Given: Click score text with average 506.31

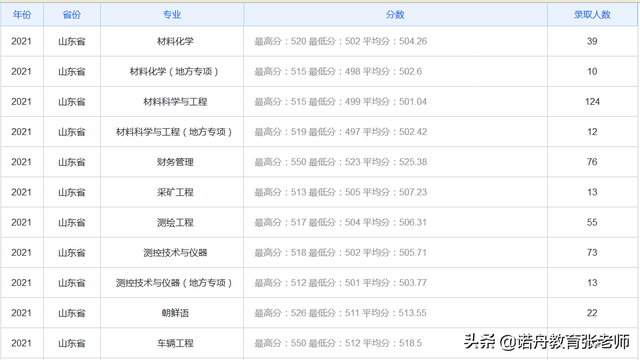Looking at the screenshot, I should tap(341, 222).
